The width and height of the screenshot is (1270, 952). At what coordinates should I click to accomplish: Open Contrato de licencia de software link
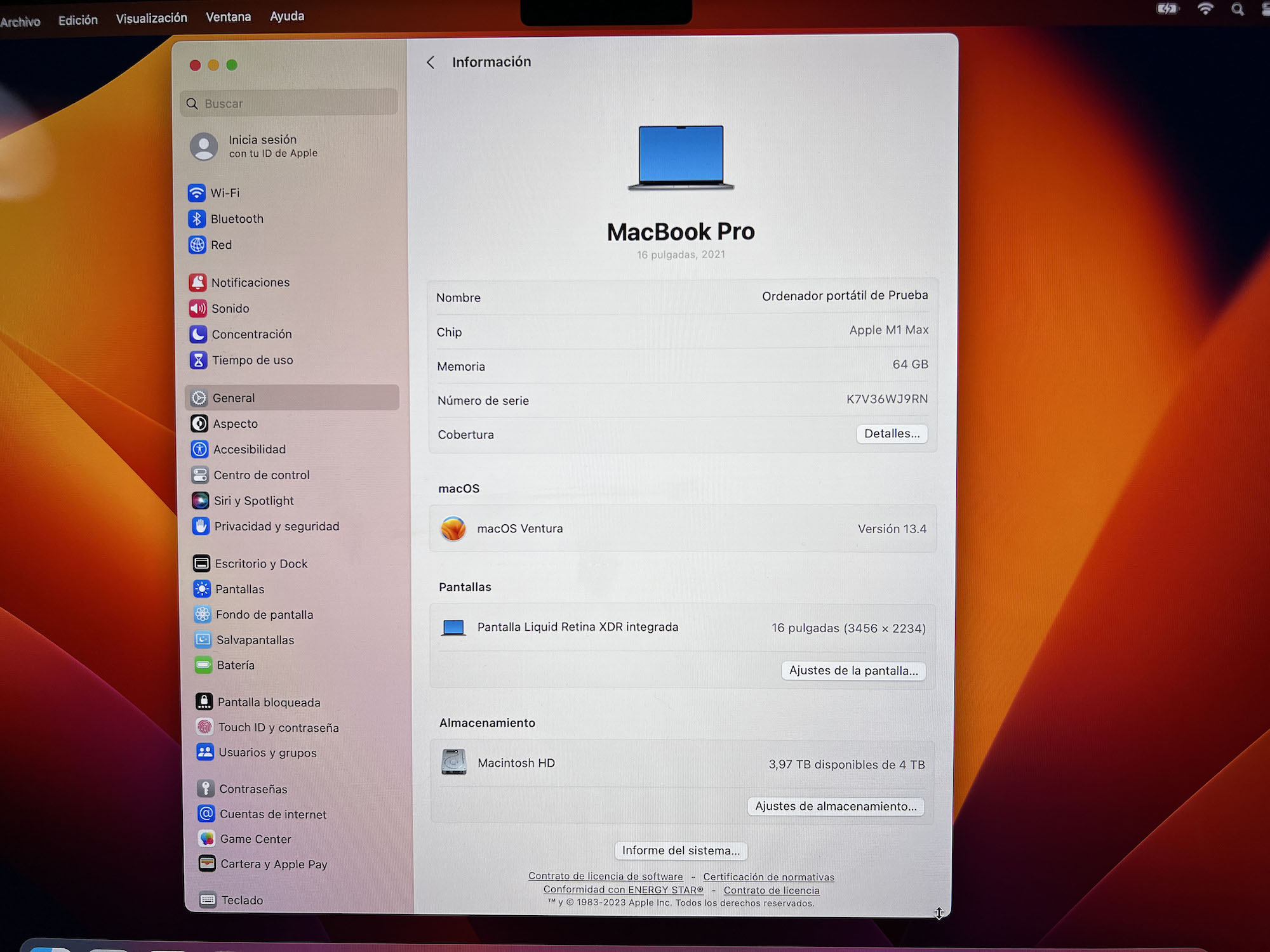[x=606, y=876]
